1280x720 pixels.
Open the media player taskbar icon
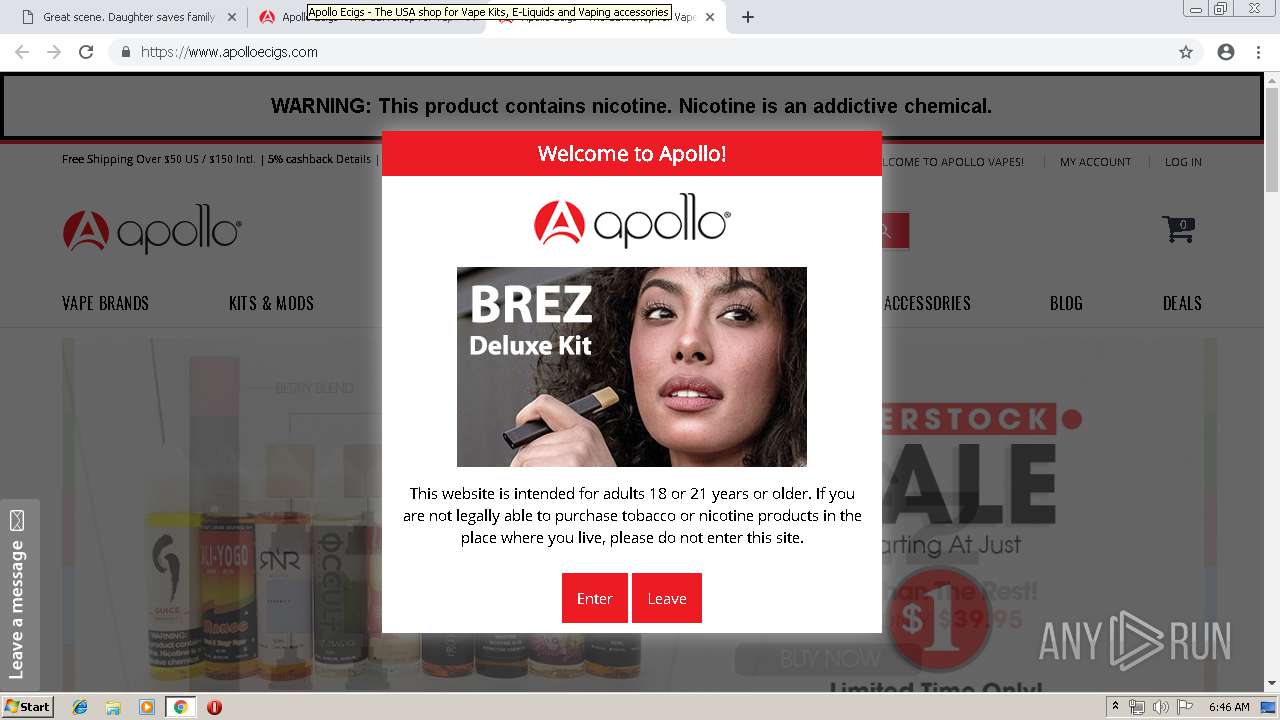[x=147, y=707]
